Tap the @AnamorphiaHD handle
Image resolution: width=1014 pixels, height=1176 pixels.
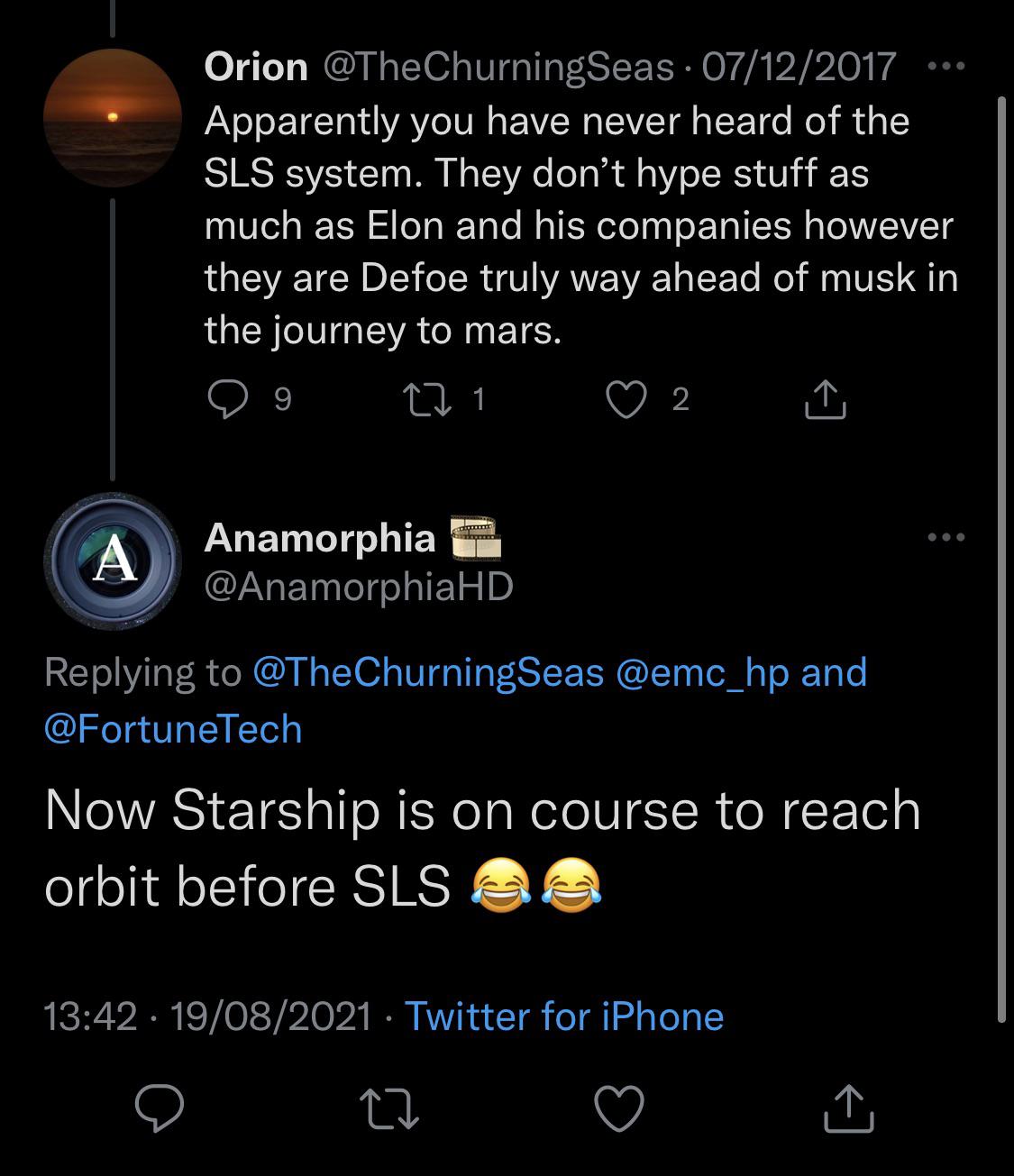tap(359, 587)
